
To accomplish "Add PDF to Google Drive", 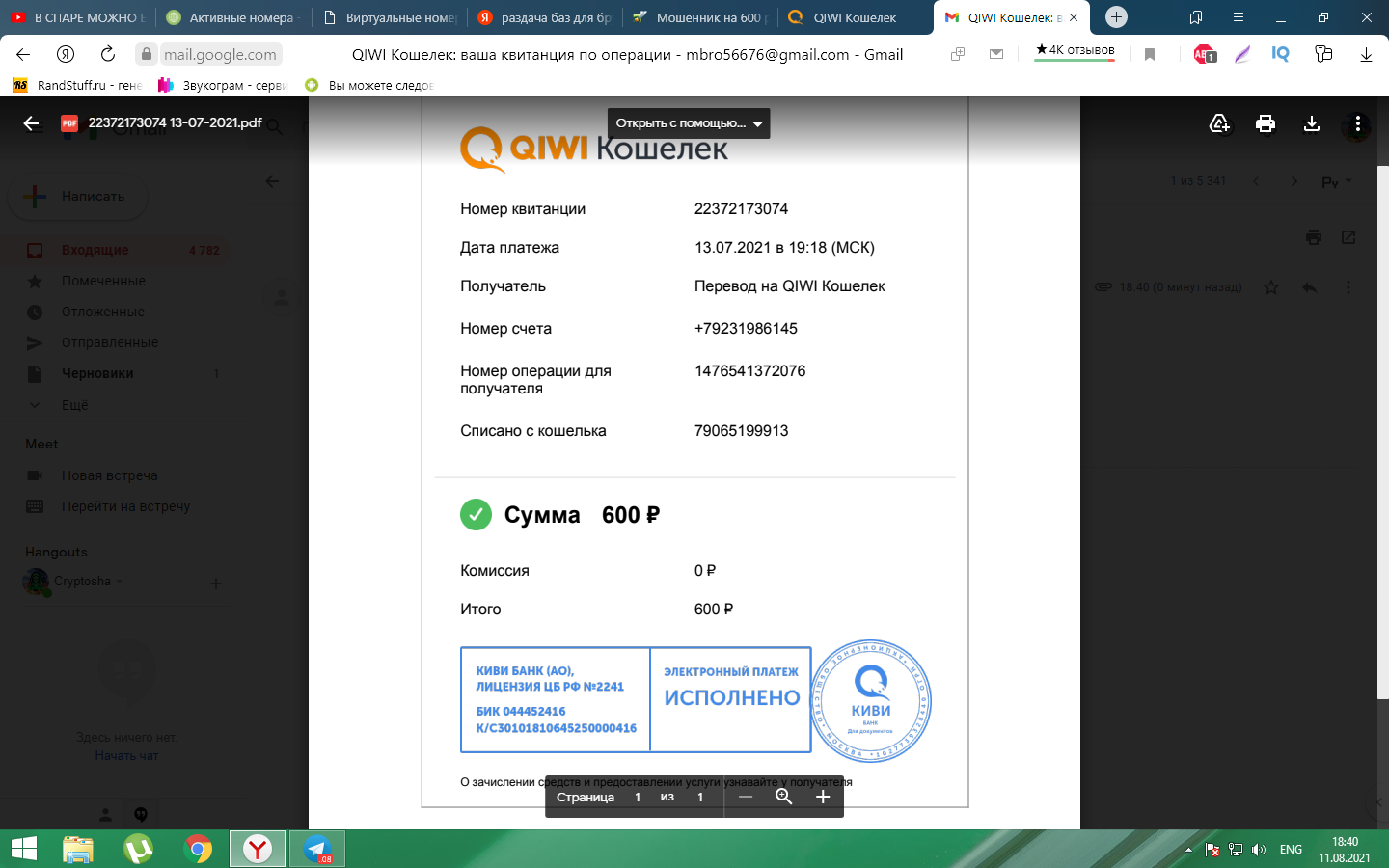I will [1219, 123].
